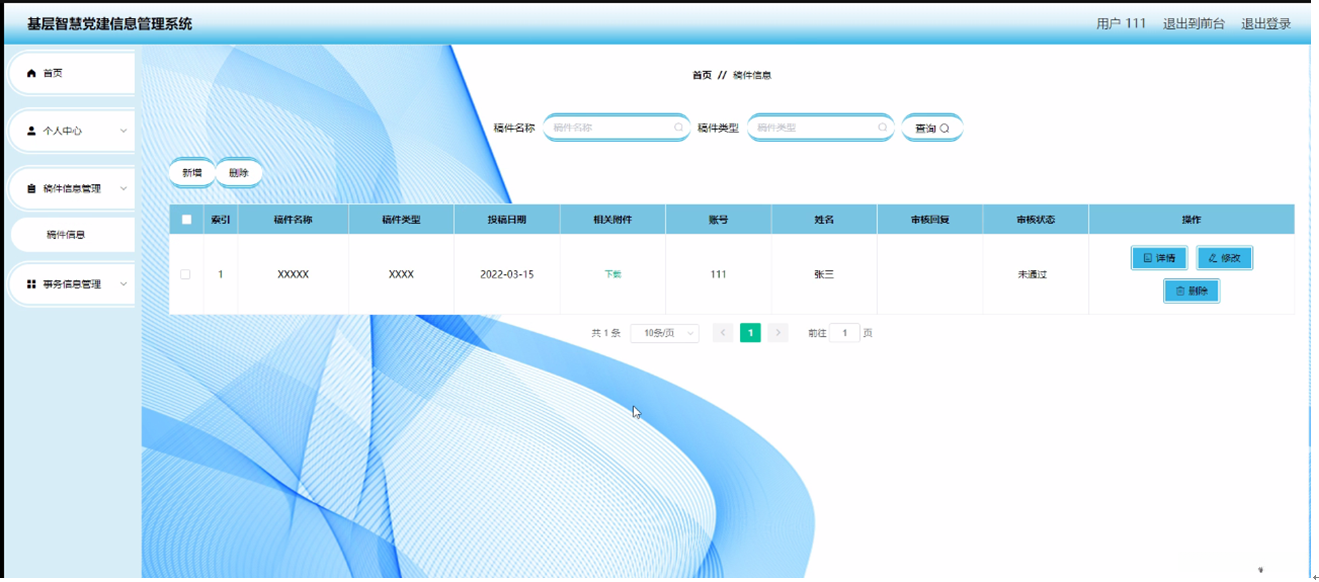Open 首页 in the sidebar menu
The height and width of the screenshot is (582, 1319).
pos(70,73)
